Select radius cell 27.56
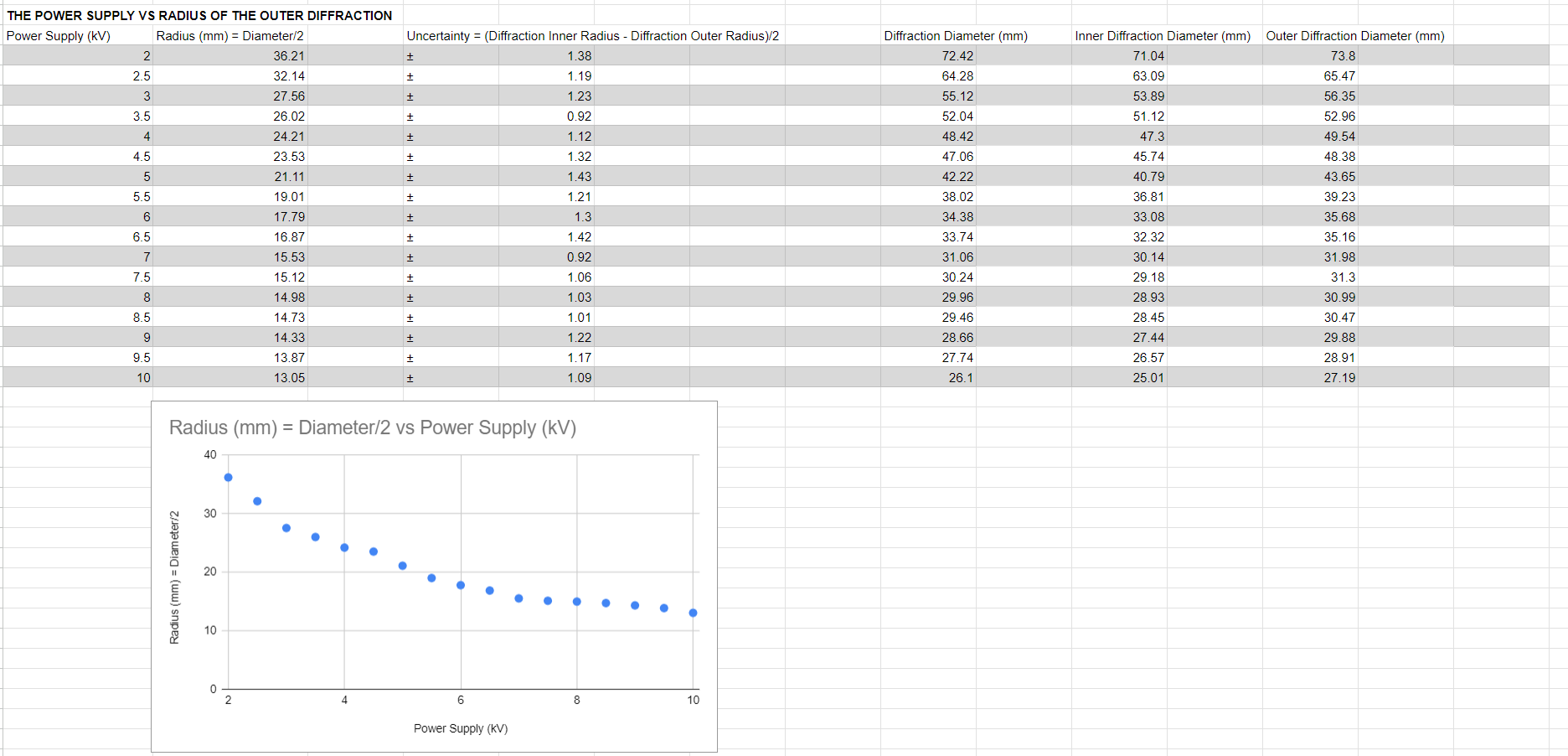Image resolution: width=1568 pixels, height=756 pixels. [289, 96]
